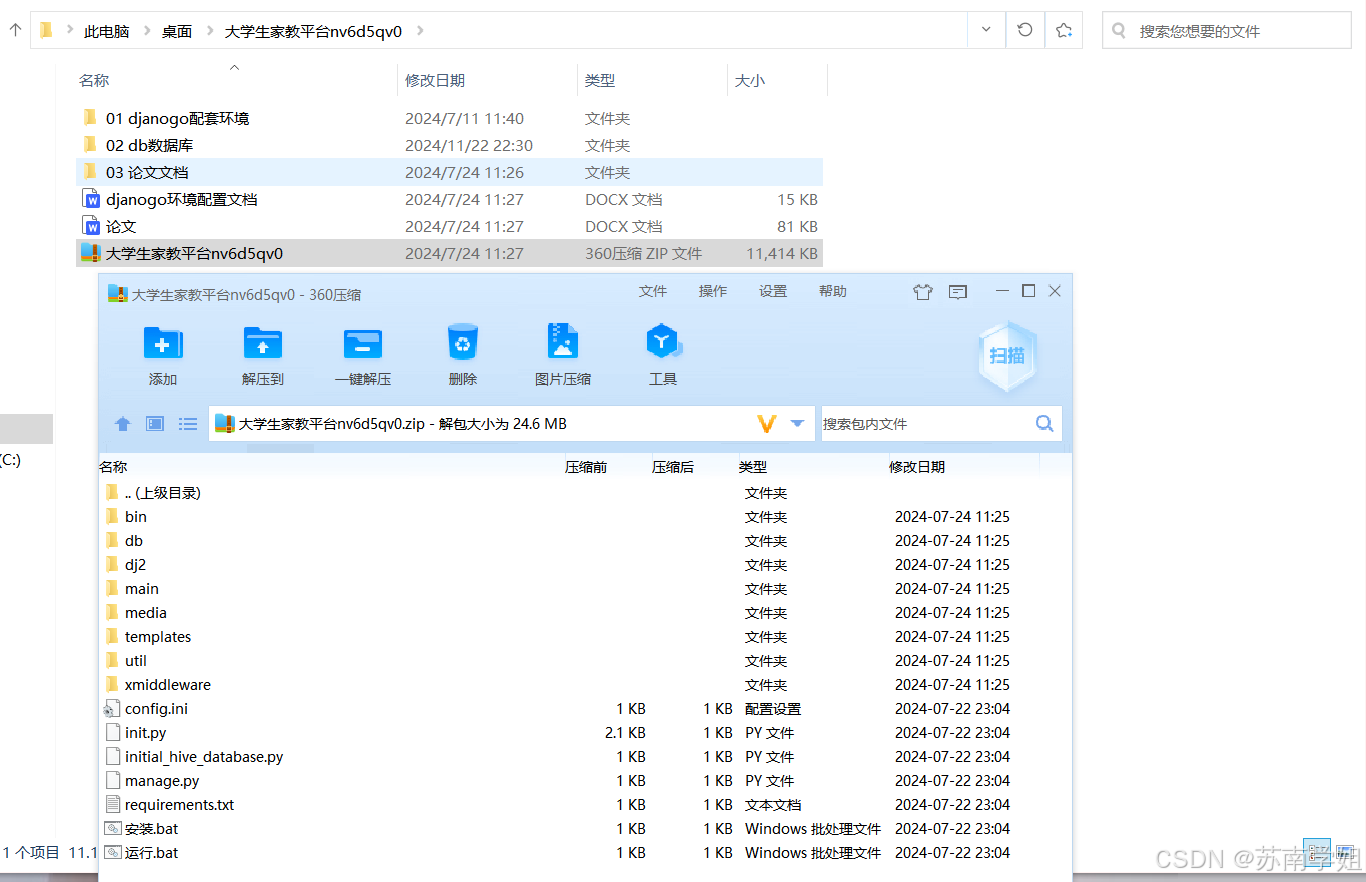This screenshot has height=882, width=1366.
Task: Select the config.ini file icon
Action: click(x=112, y=709)
